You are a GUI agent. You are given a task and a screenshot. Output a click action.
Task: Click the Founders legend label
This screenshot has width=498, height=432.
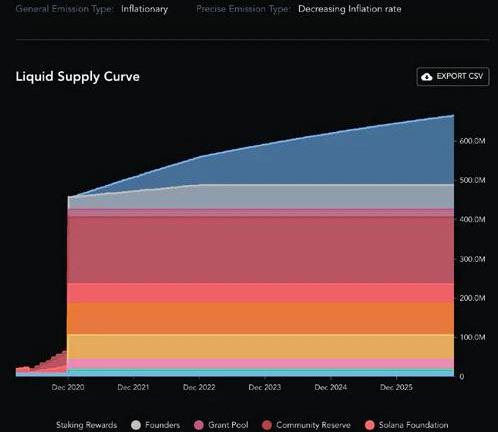point(162,425)
